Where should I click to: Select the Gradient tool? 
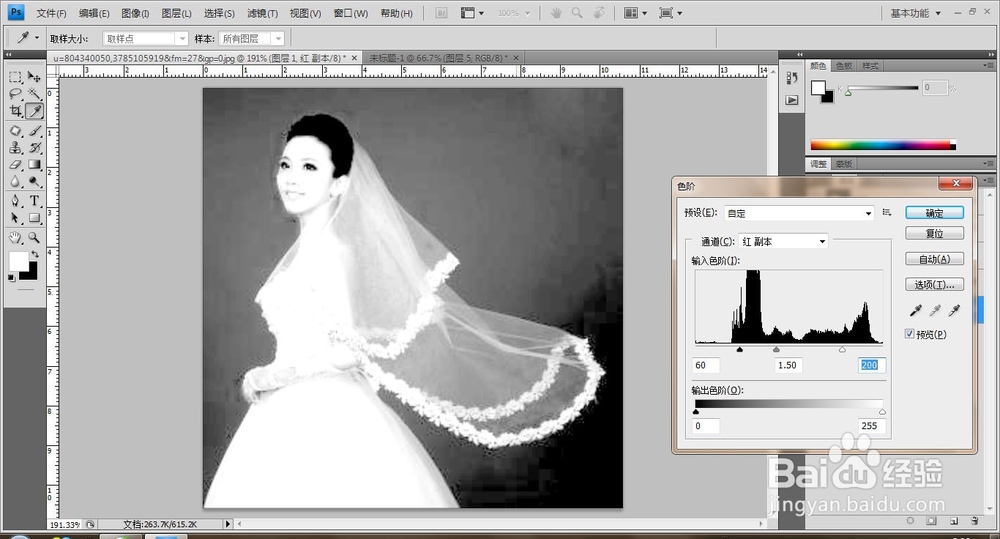pyautogui.click(x=34, y=165)
